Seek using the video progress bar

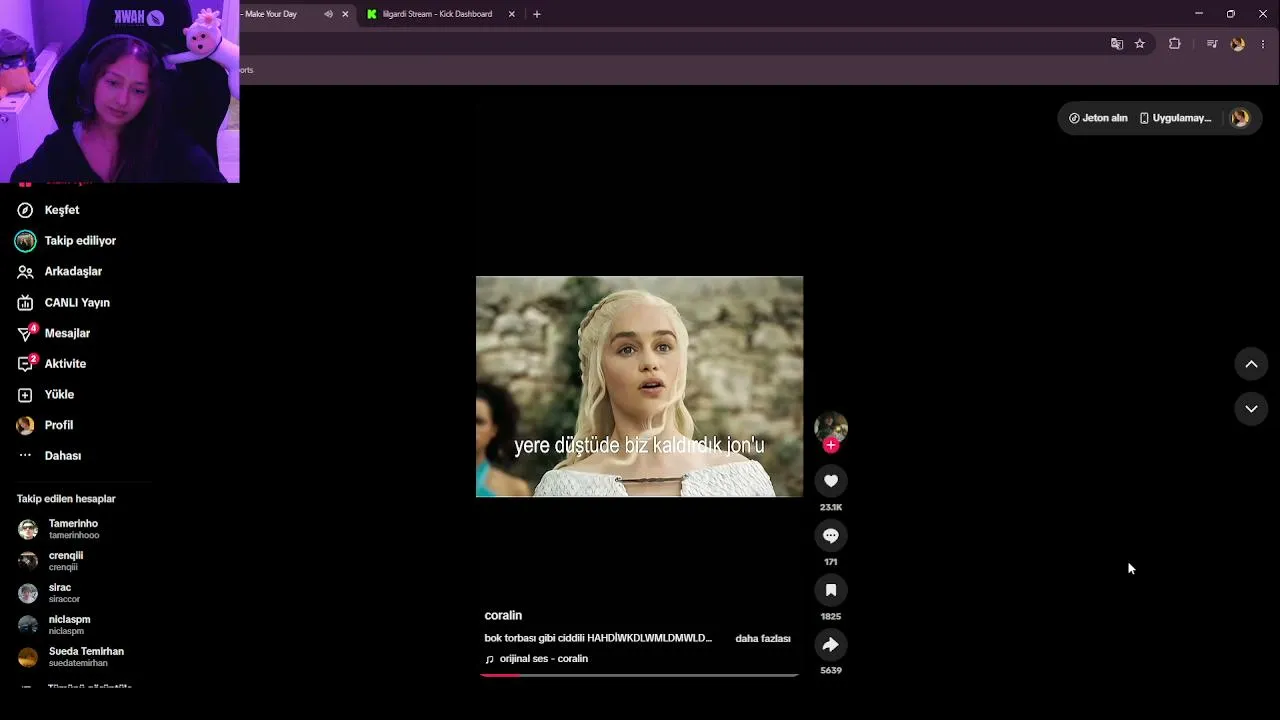(640, 675)
